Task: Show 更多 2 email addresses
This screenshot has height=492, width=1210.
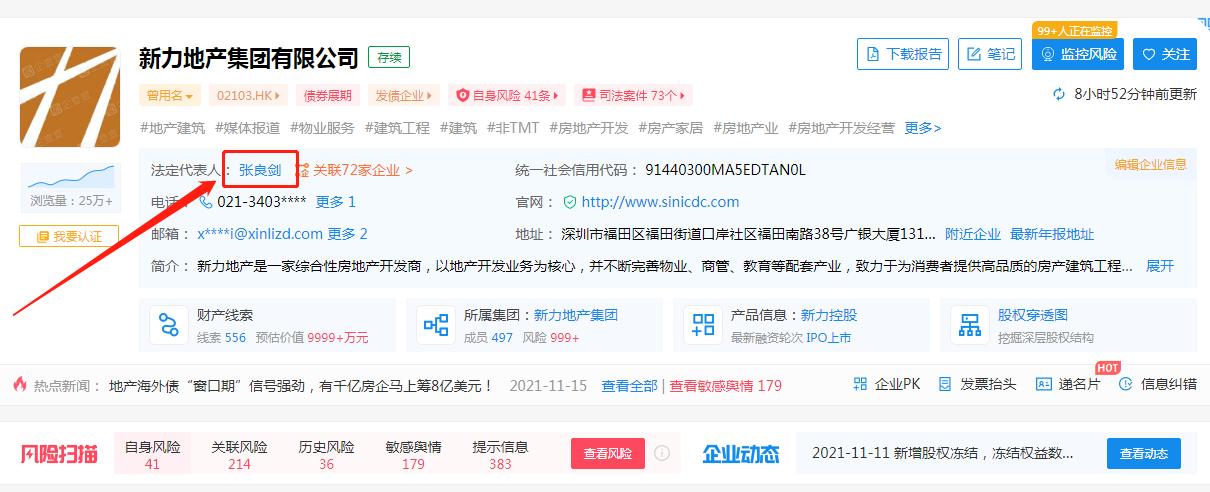Action: (348, 234)
